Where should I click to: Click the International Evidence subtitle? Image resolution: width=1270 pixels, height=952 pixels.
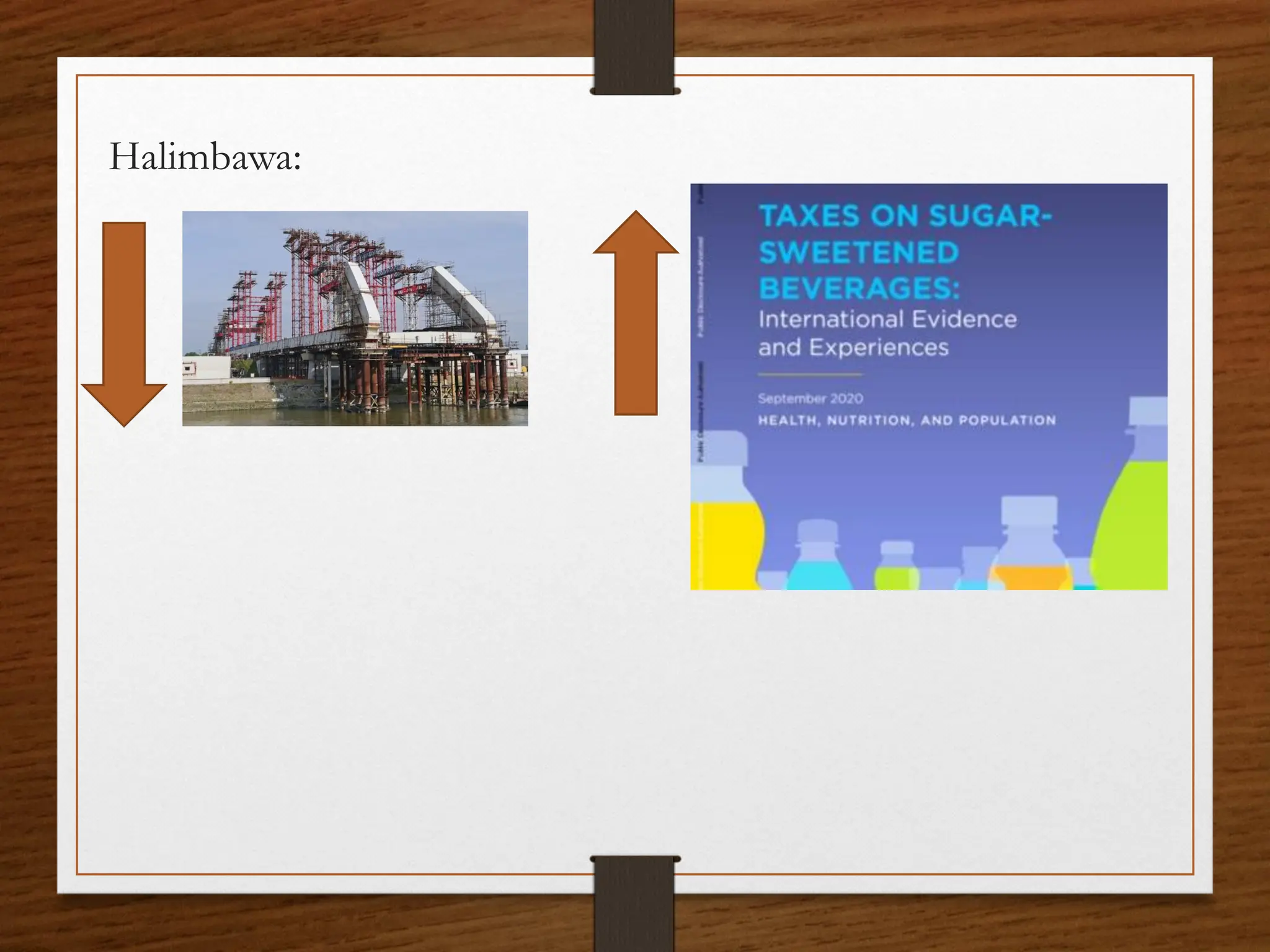887,319
